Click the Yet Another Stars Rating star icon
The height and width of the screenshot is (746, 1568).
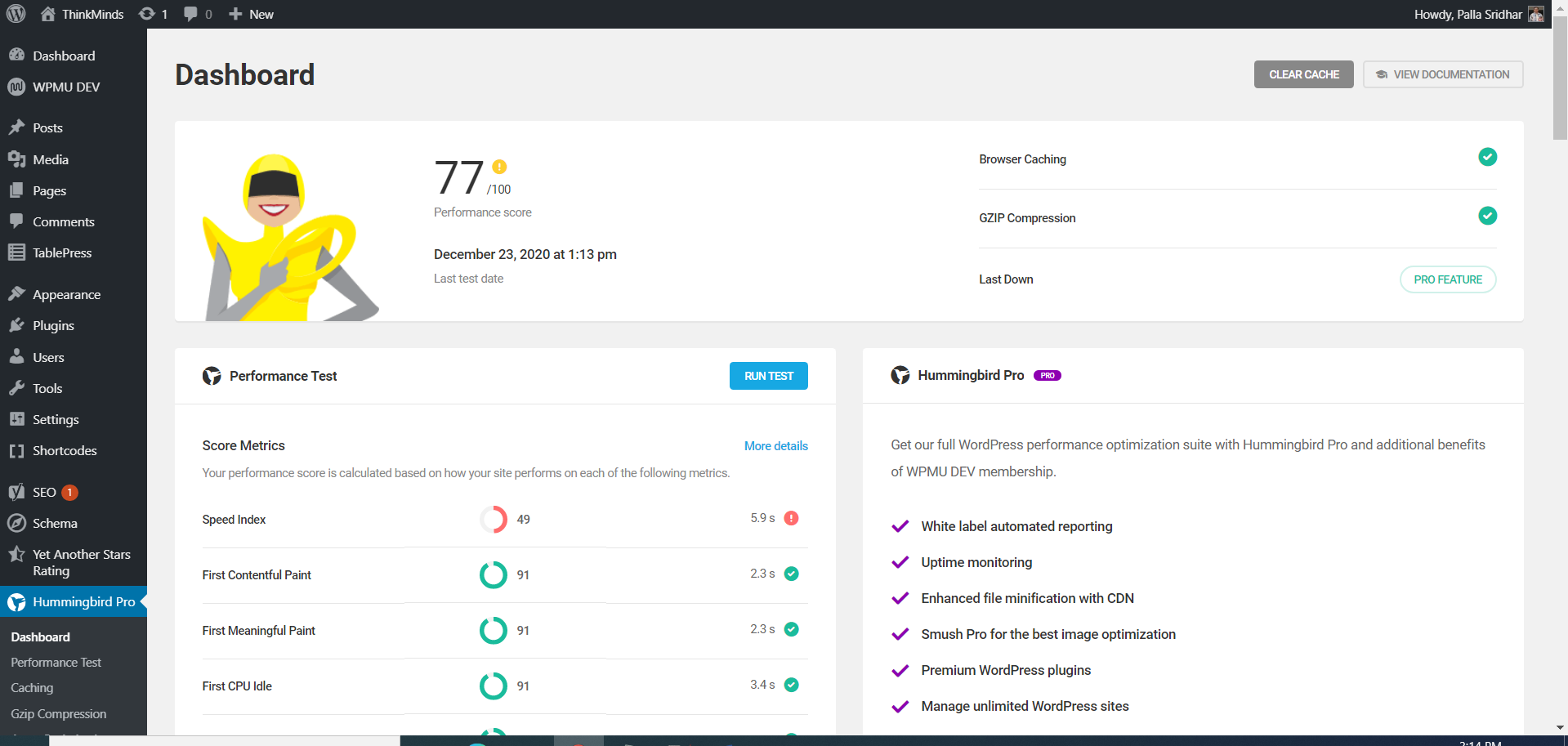16,554
